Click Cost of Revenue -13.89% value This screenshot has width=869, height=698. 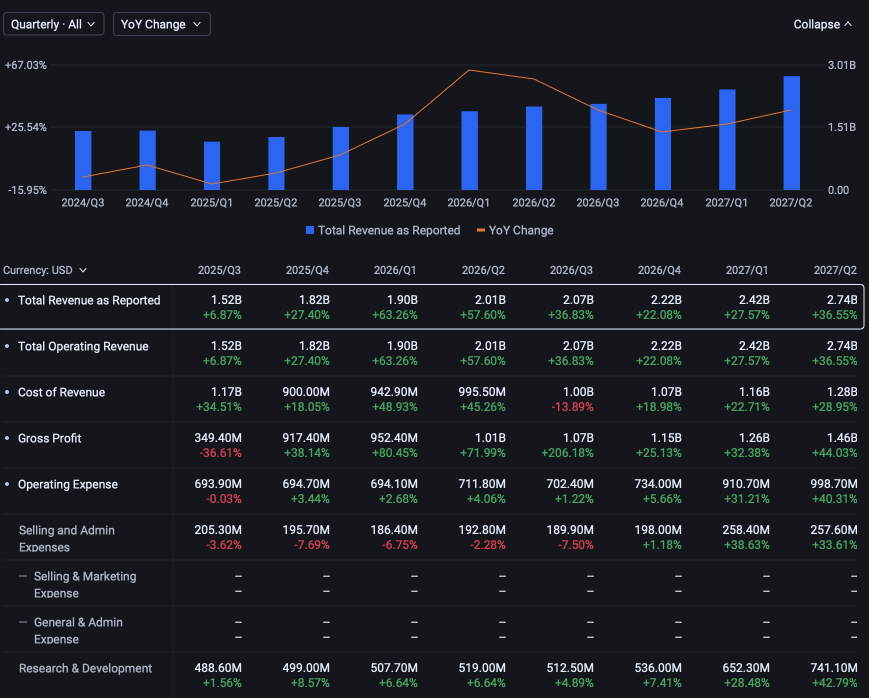(572, 407)
